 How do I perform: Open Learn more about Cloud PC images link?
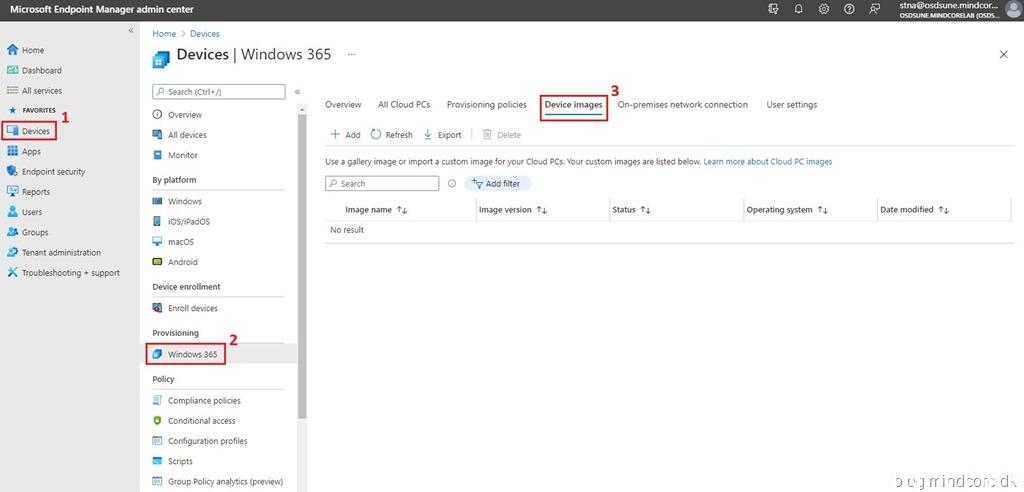tap(767, 161)
